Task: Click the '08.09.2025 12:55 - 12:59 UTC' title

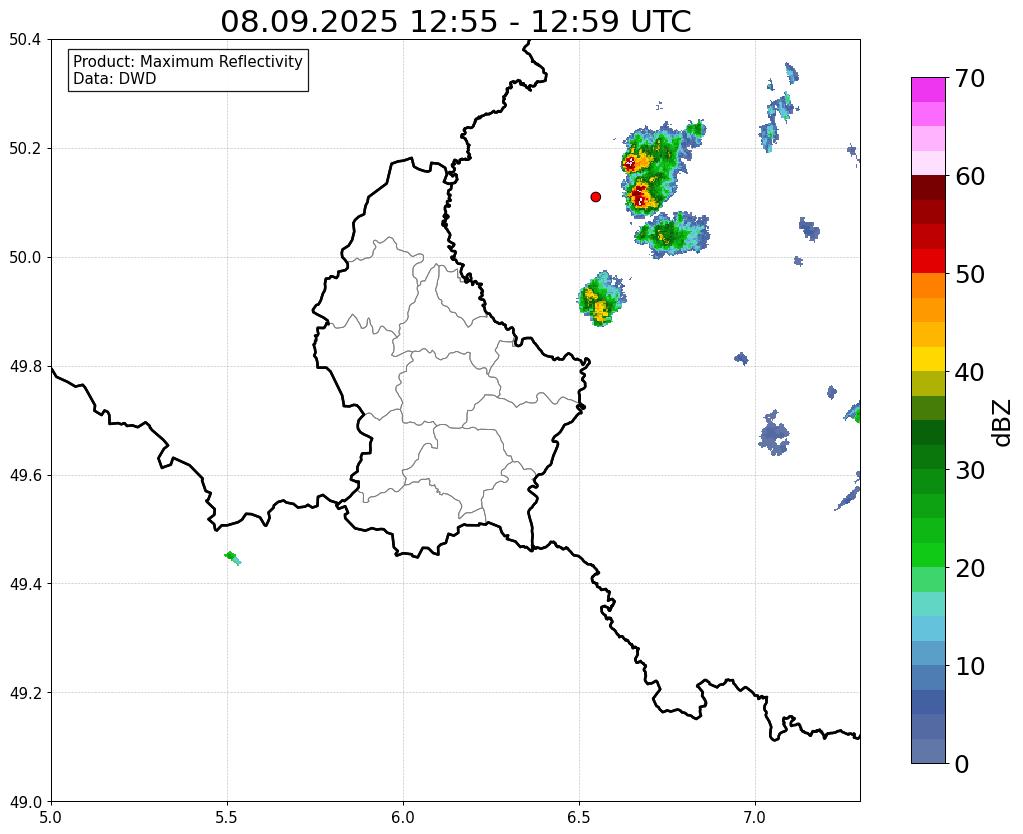Action: (x=455, y=21)
